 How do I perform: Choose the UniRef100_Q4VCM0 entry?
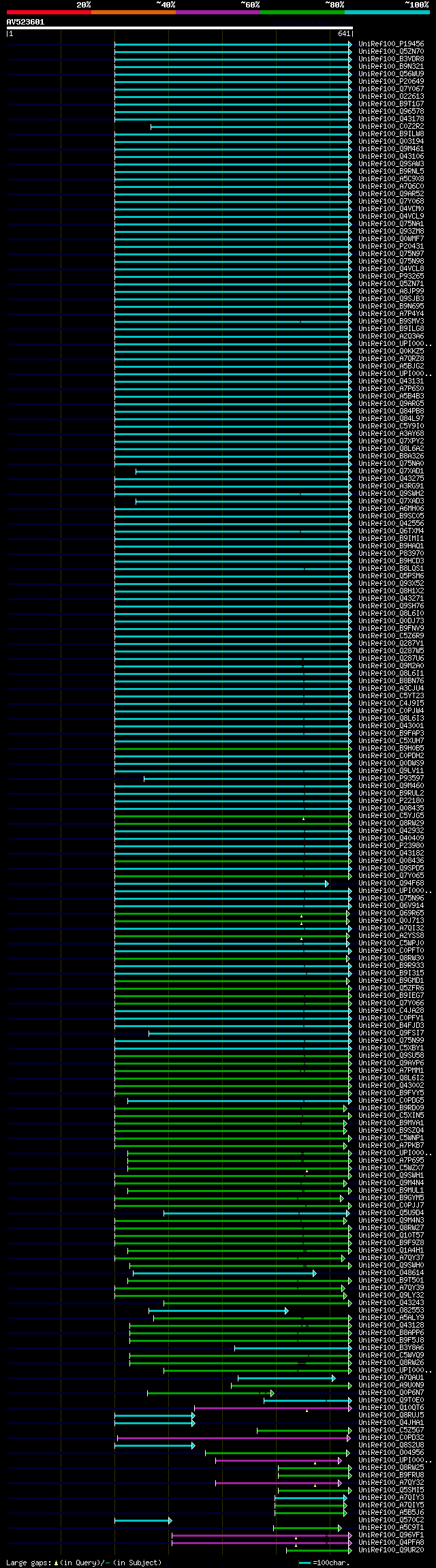tap(391, 208)
